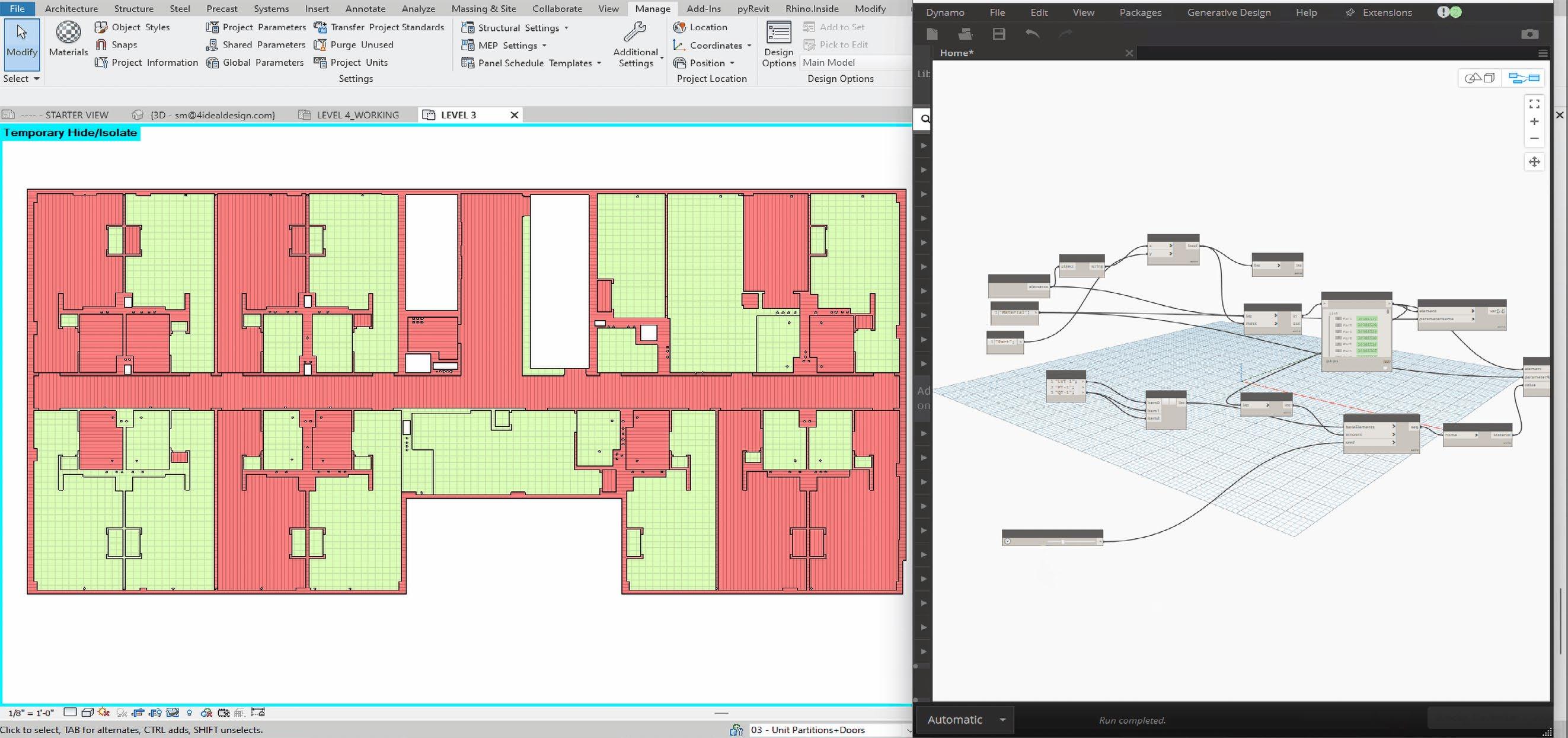Viewport: 1568px width, 738px height.
Task: Click the pan mode arrows icon
Action: 1535,162
